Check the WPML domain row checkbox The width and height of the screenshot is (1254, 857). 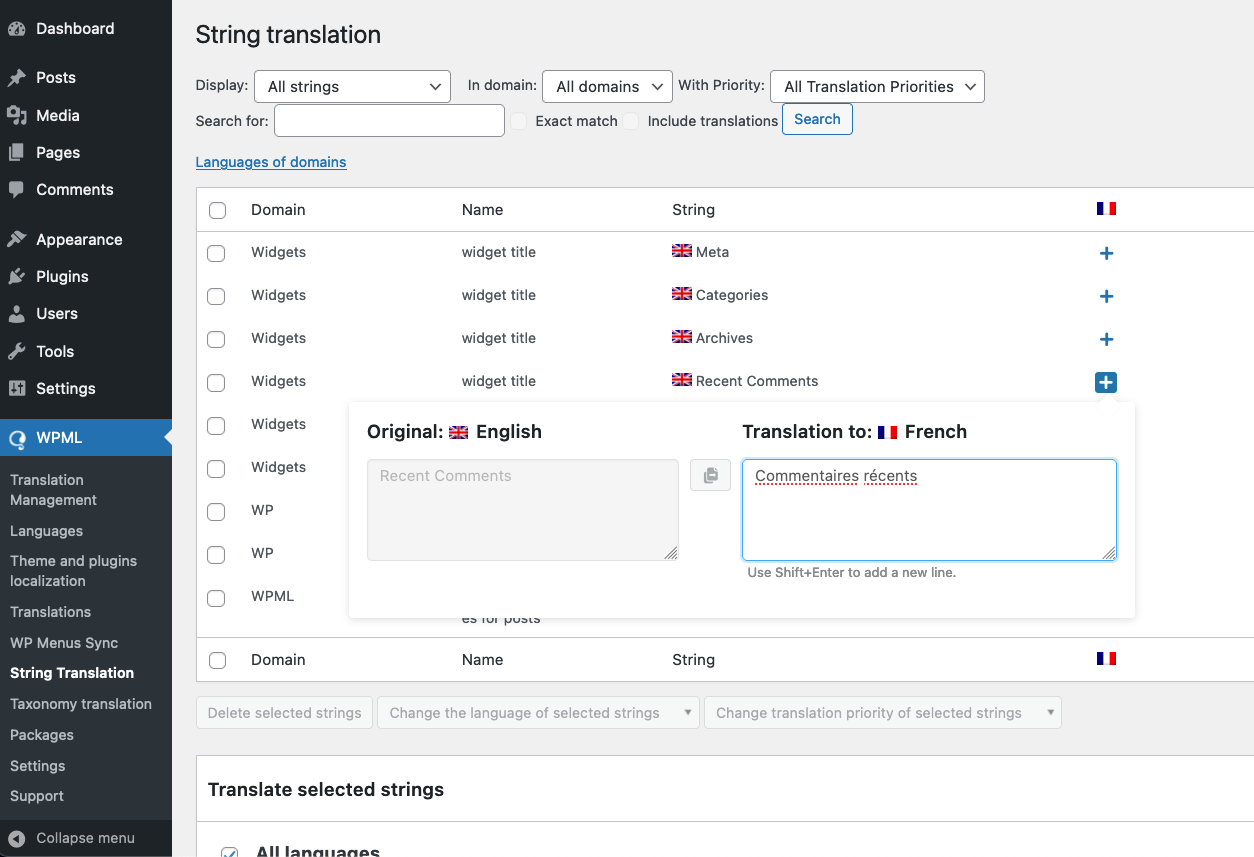coord(216,598)
